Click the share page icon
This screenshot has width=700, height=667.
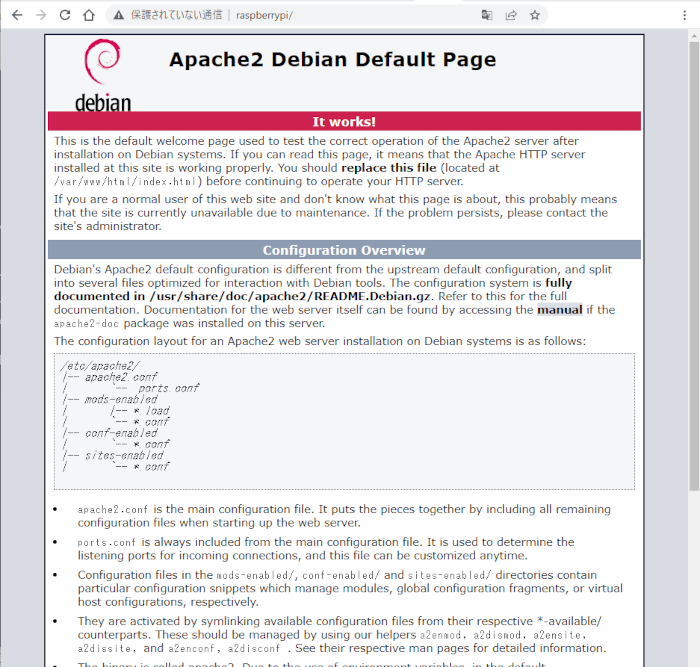click(x=511, y=15)
